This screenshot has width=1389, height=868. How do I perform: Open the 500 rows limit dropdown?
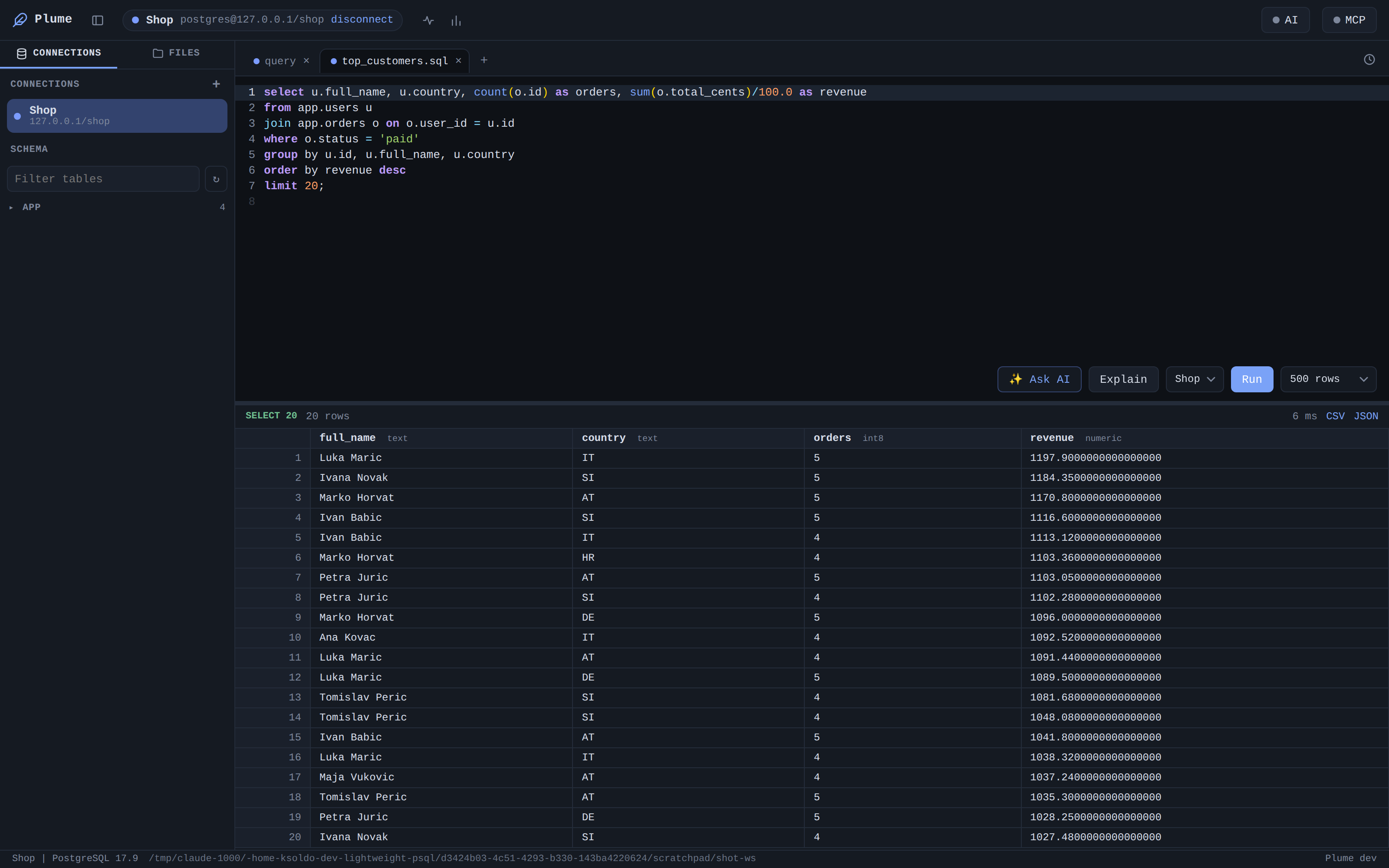pos(1328,379)
